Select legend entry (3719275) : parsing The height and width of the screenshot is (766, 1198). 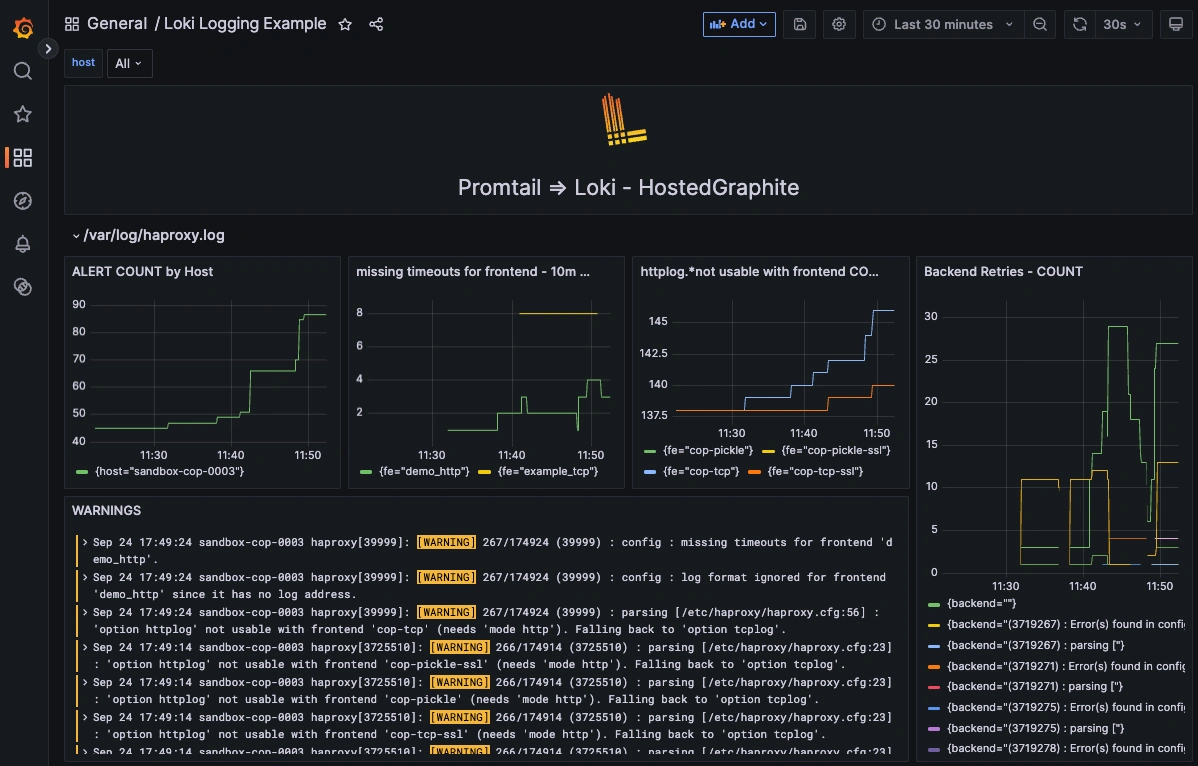(x=1035, y=729)
